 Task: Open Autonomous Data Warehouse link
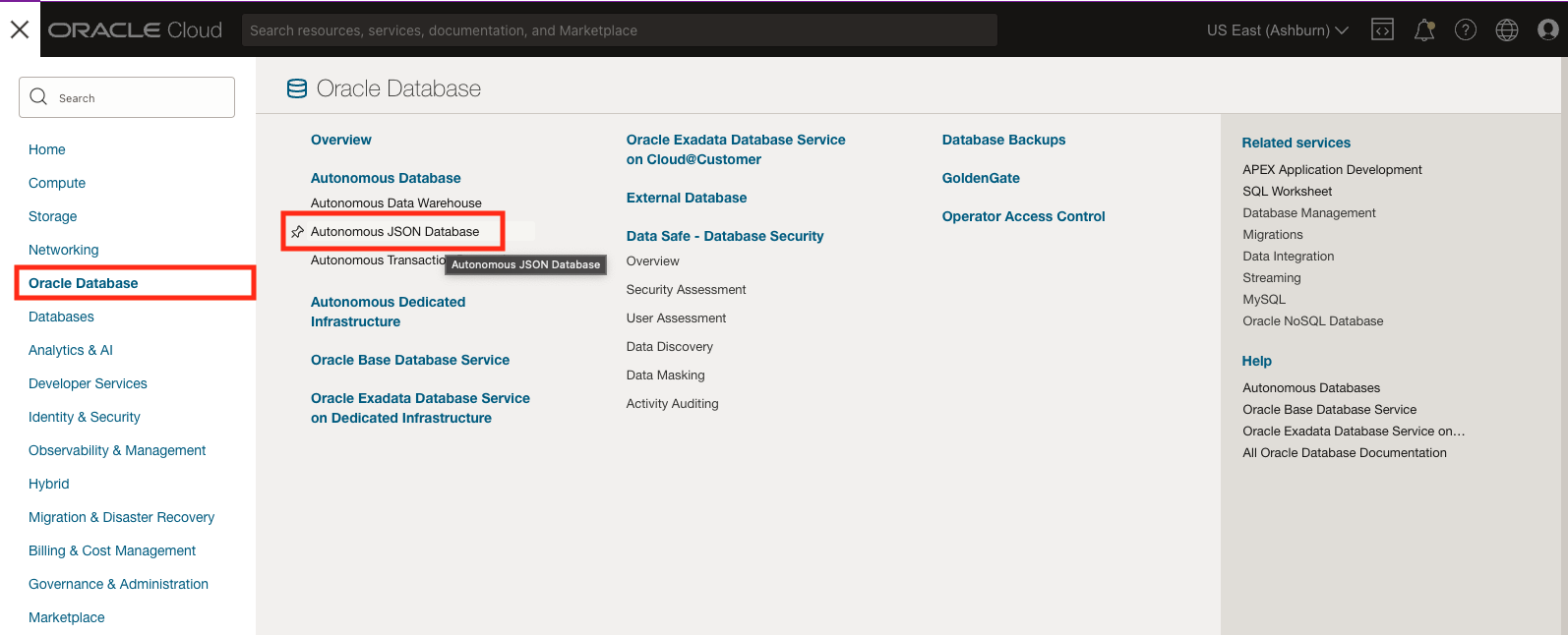coord(396,203)
